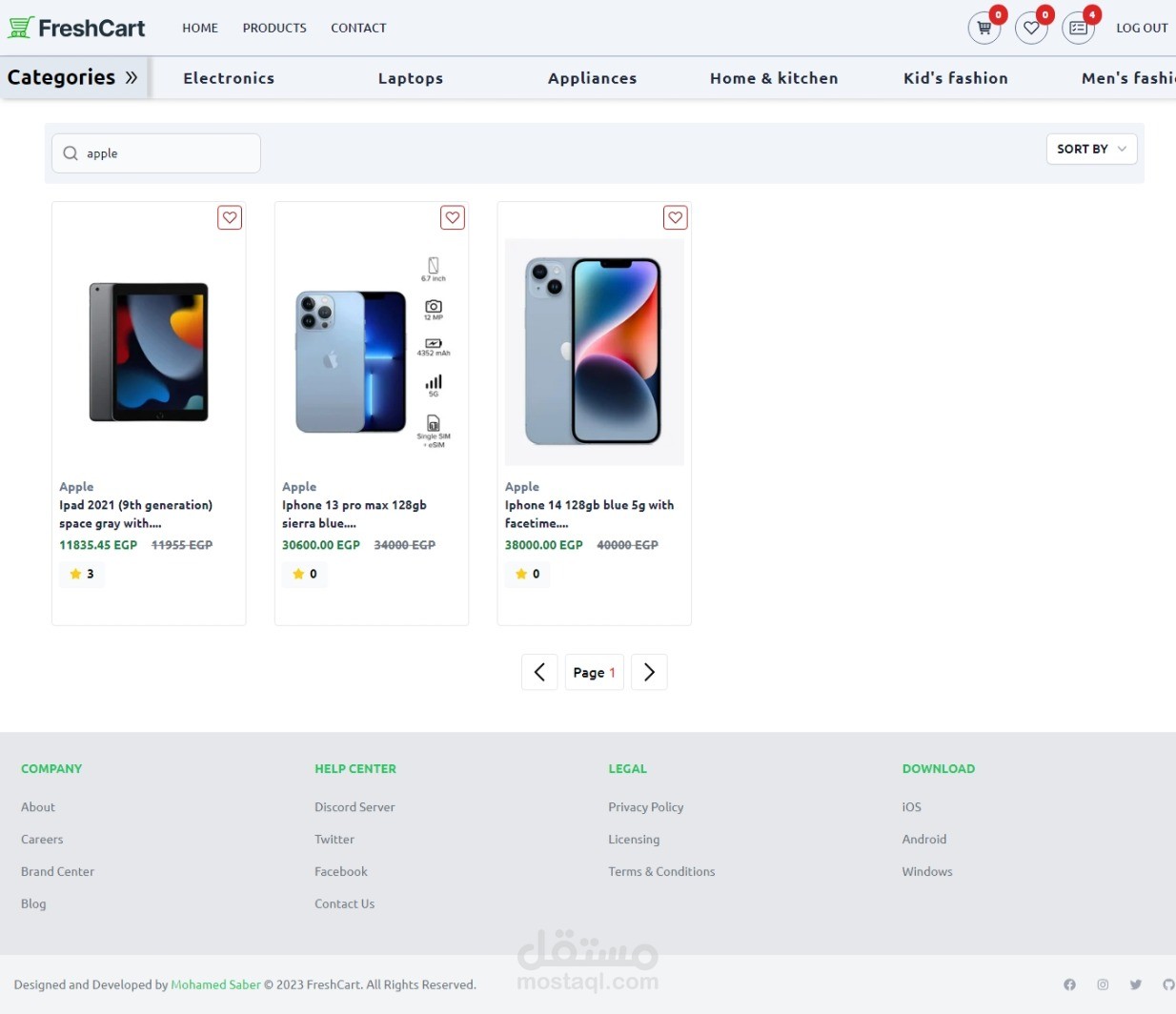Select the Appliances category

[592, 78]
